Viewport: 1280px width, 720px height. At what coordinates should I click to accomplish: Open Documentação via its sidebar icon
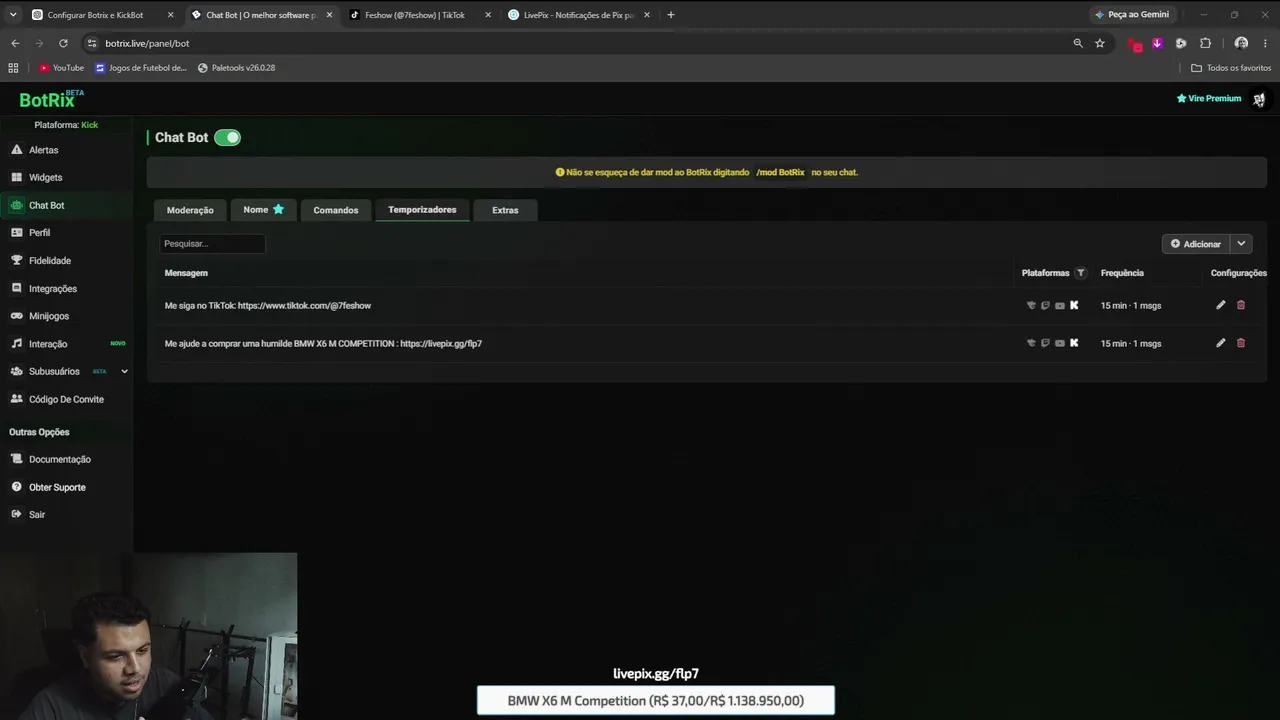pyautogui.click(x=16, y=459)
